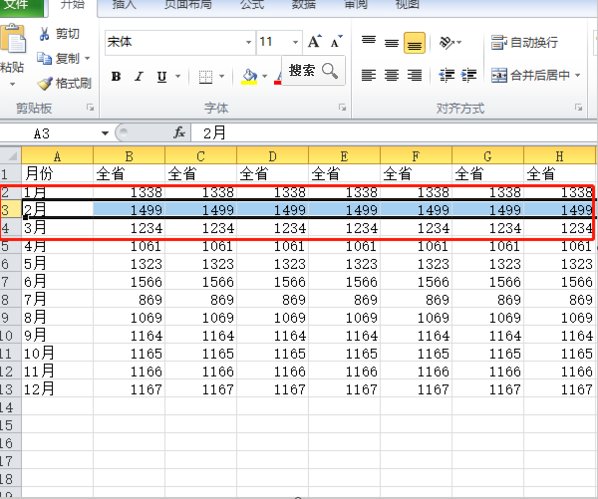Click the insert function fx icon

click(x=179, y=133)
